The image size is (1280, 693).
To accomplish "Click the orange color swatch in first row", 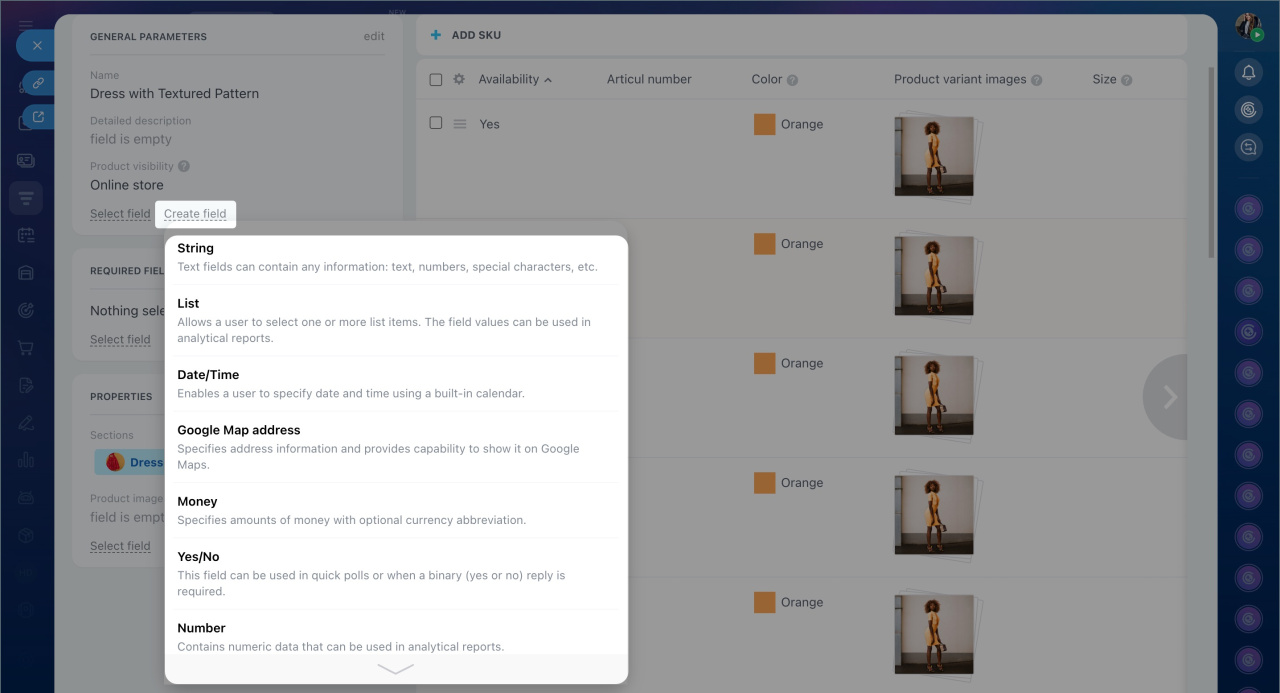I will pos(765,124).
